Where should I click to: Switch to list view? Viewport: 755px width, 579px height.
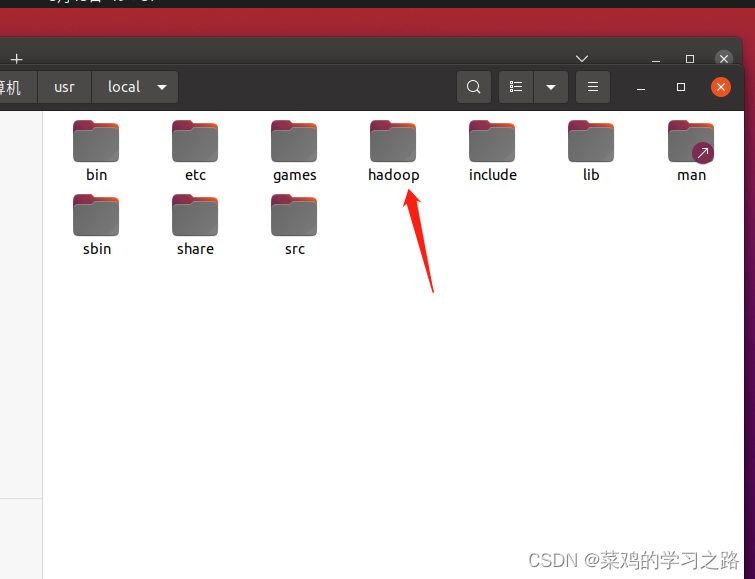click(x=516, y=87)
